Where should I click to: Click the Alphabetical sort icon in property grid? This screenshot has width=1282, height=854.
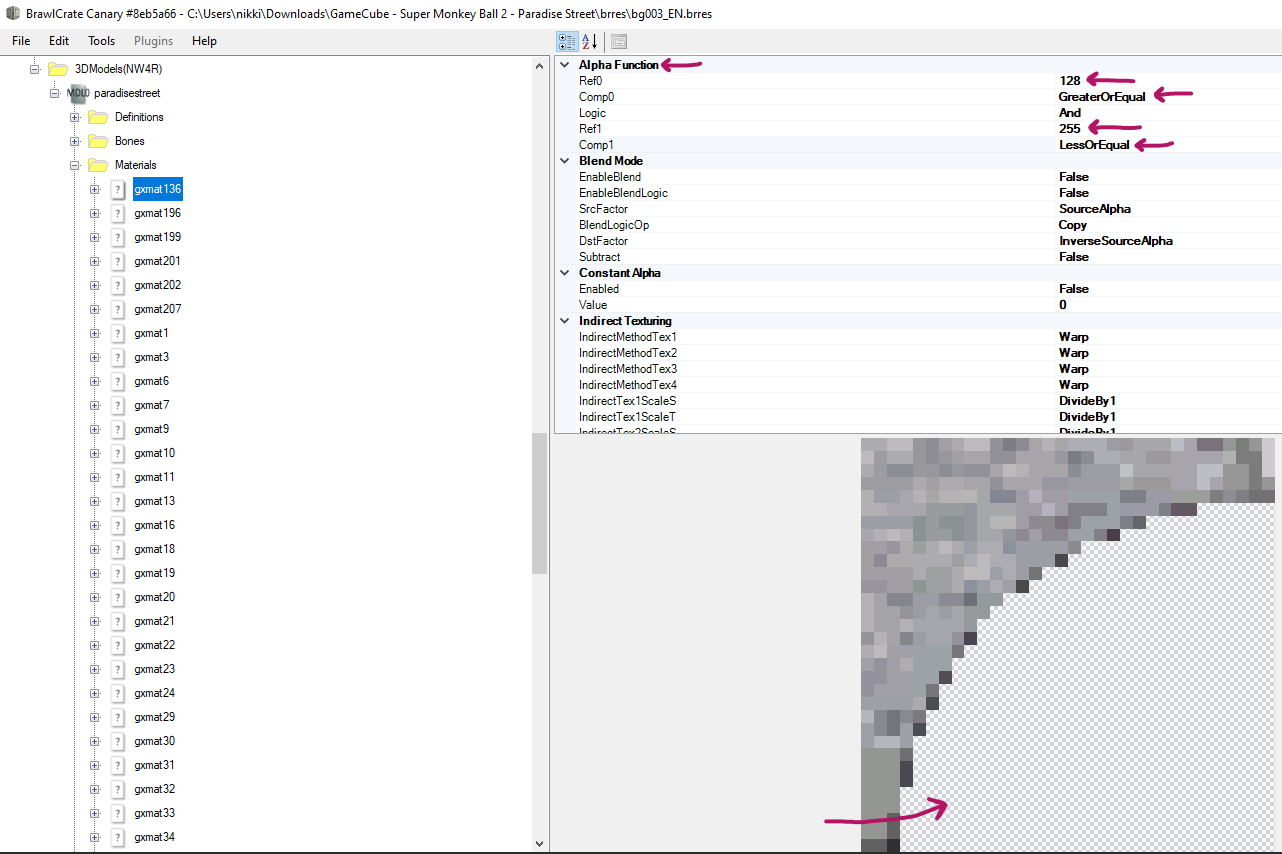(590, 41)
